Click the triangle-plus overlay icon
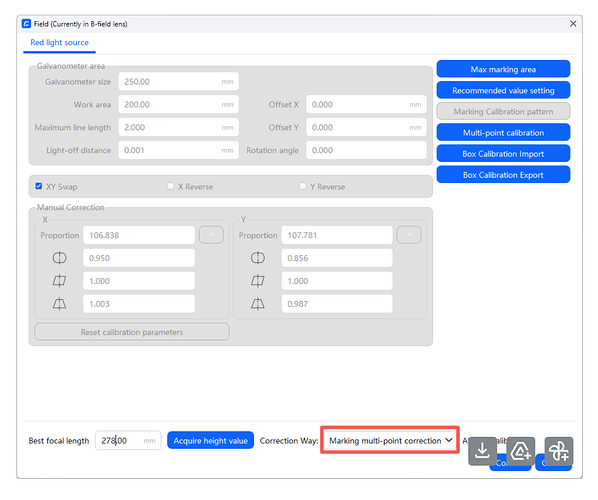Image resolution: width=598 pixels, height=500 pixels. point(521,451)
